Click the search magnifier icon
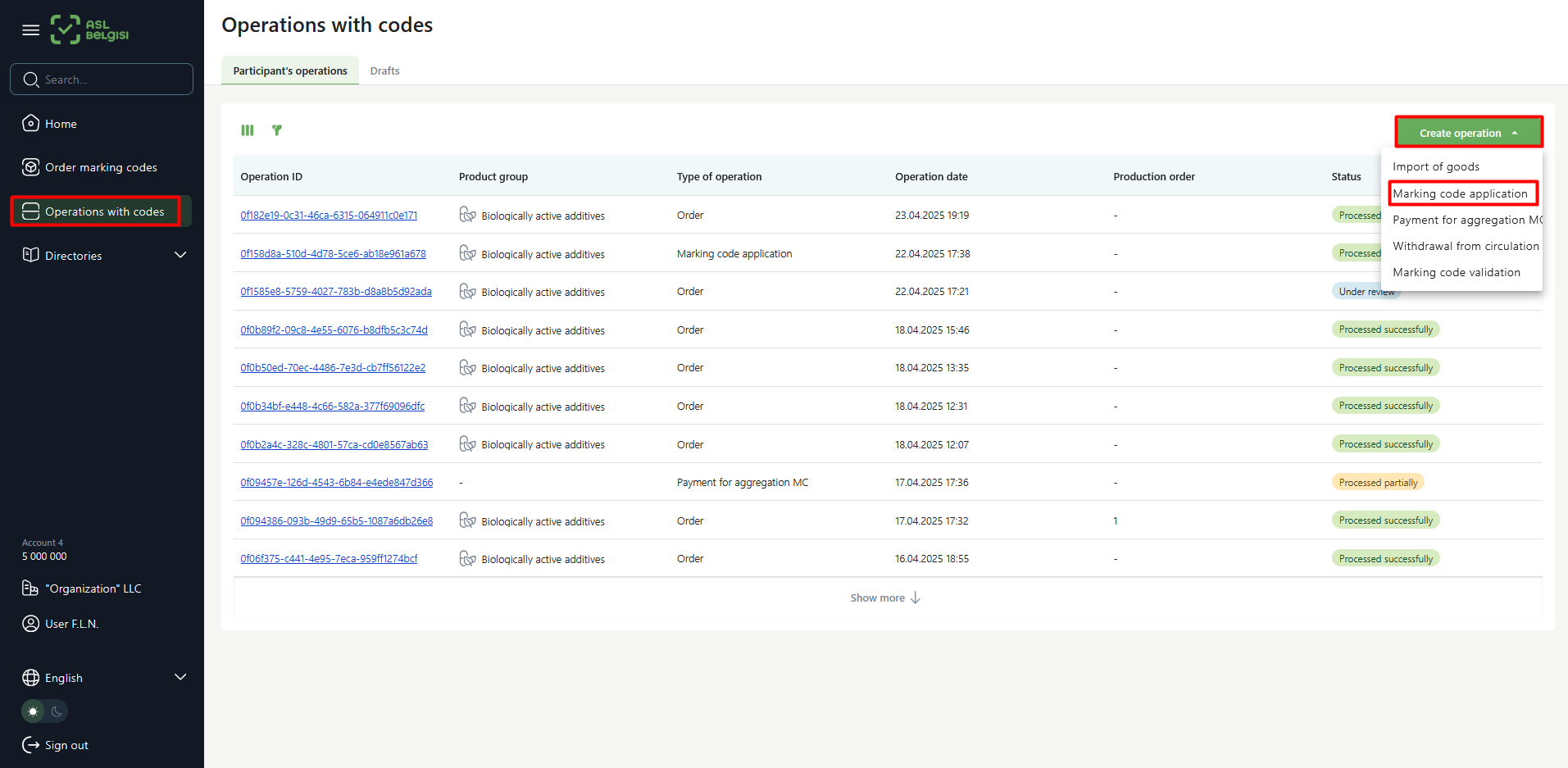 pos(31,80)
